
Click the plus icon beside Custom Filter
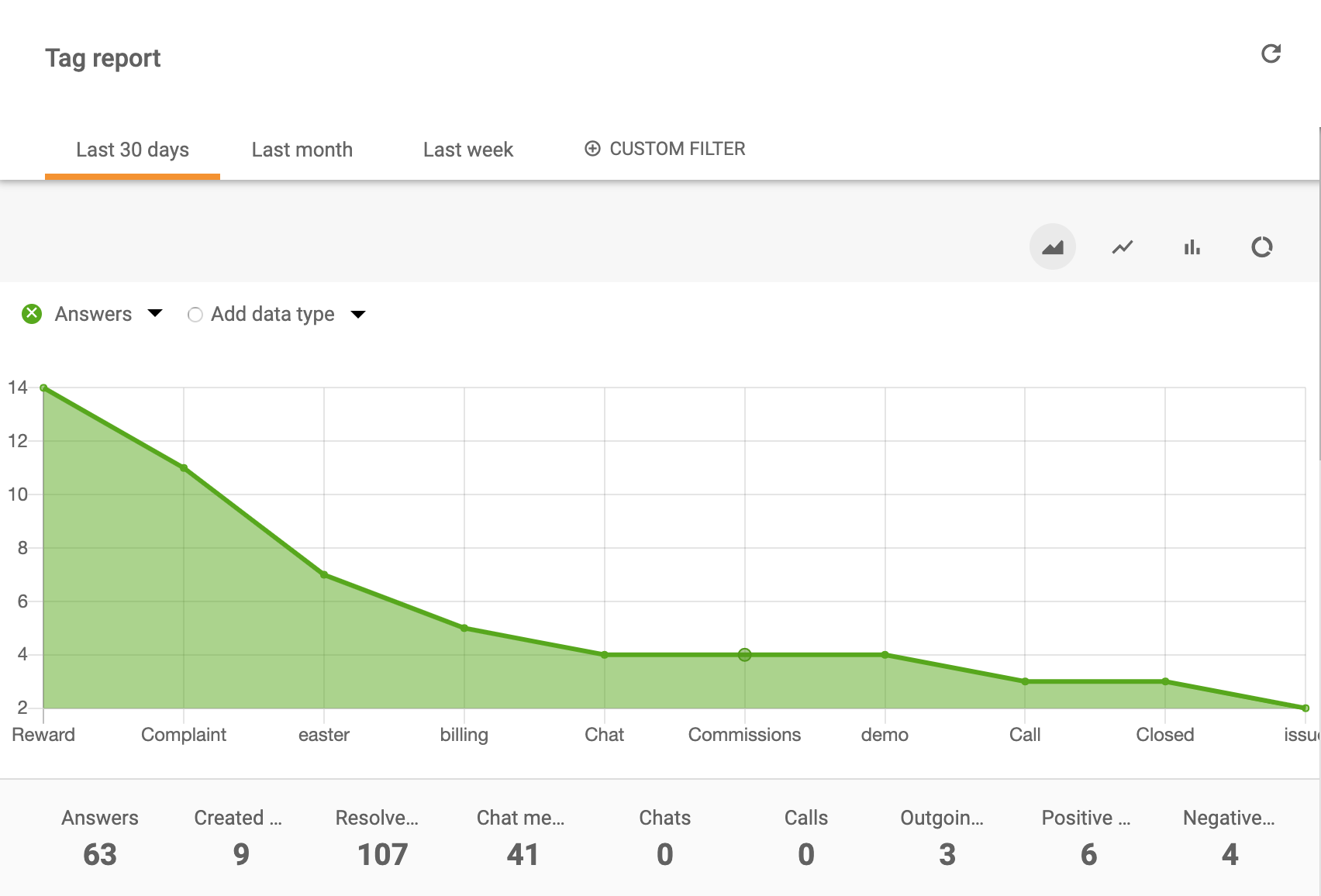[x=592, y=149]
